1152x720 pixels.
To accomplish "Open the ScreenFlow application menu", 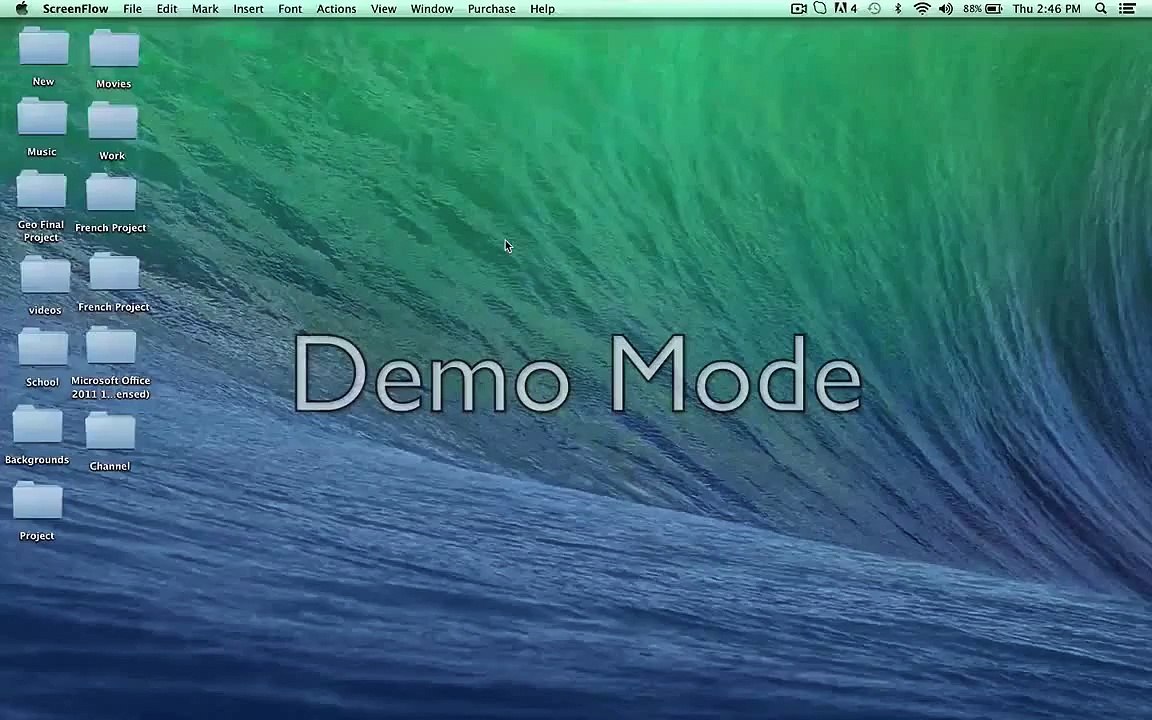I will pyautogui.click(x=75, y=9).
